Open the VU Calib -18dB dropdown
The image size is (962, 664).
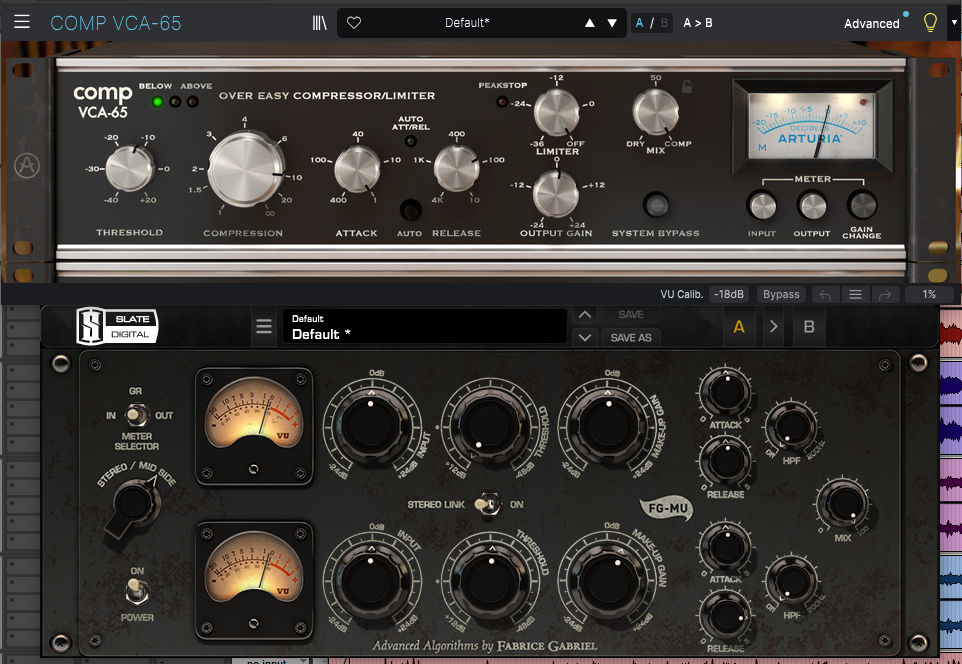pyautogui.click(x=729, y=295)
